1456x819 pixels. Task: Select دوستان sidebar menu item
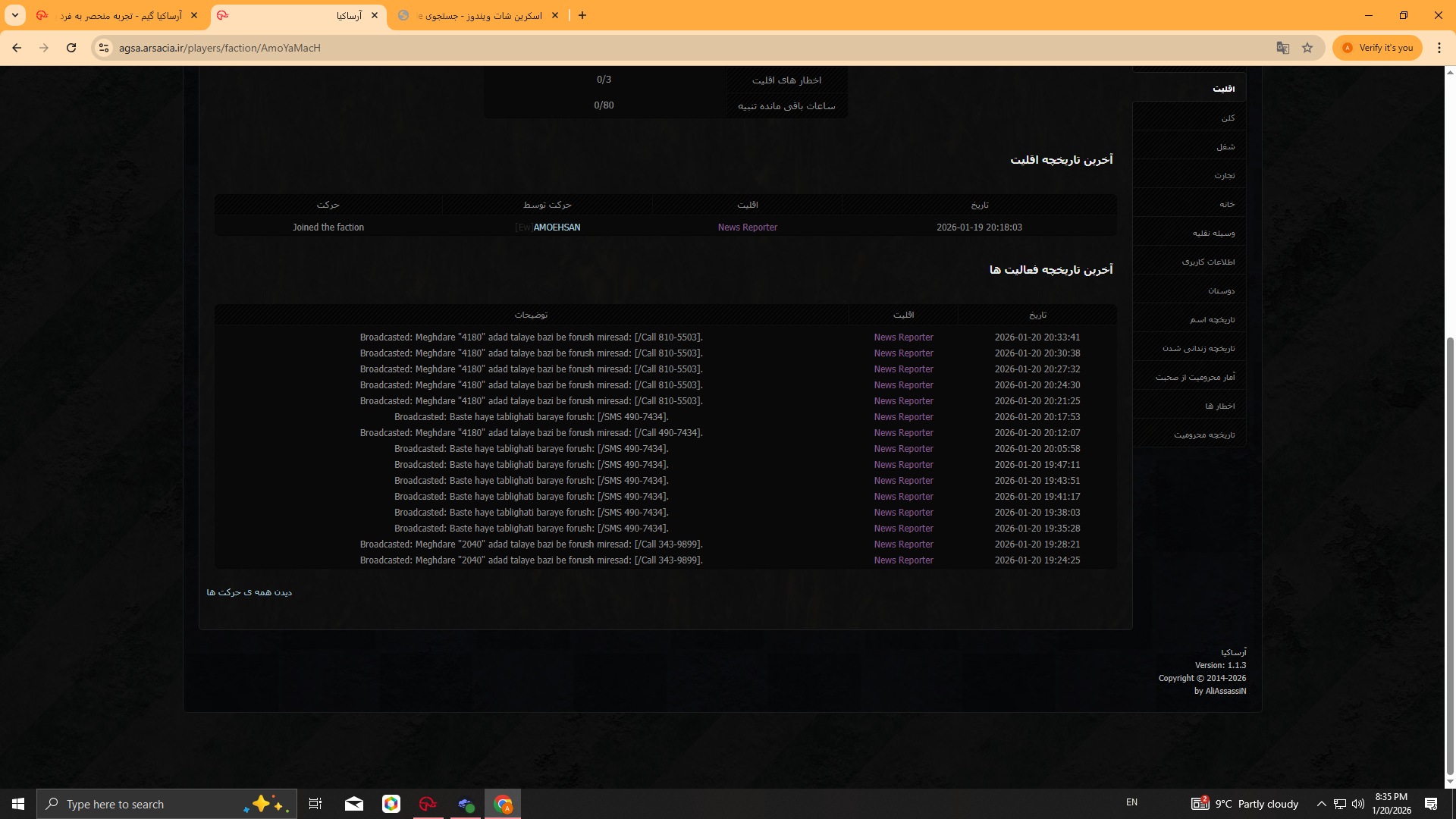pyautogui.click(x=1221, y=291)
